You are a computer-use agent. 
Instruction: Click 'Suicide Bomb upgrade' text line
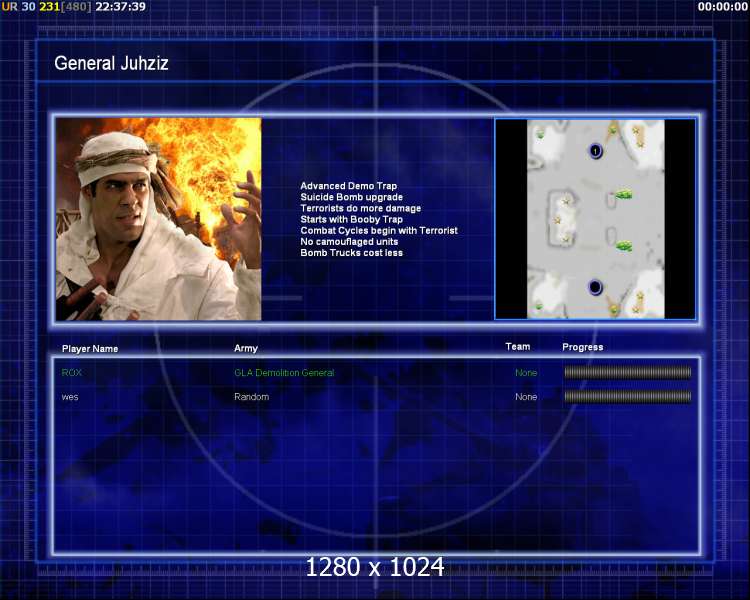[352, 197]
